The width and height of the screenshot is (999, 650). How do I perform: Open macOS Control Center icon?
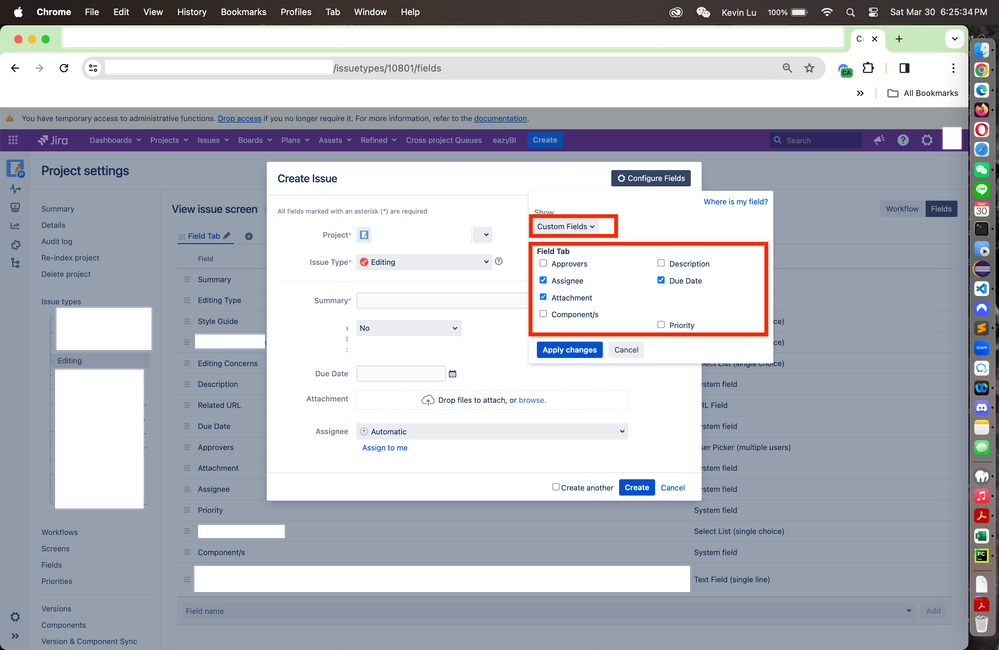point(873,12)
